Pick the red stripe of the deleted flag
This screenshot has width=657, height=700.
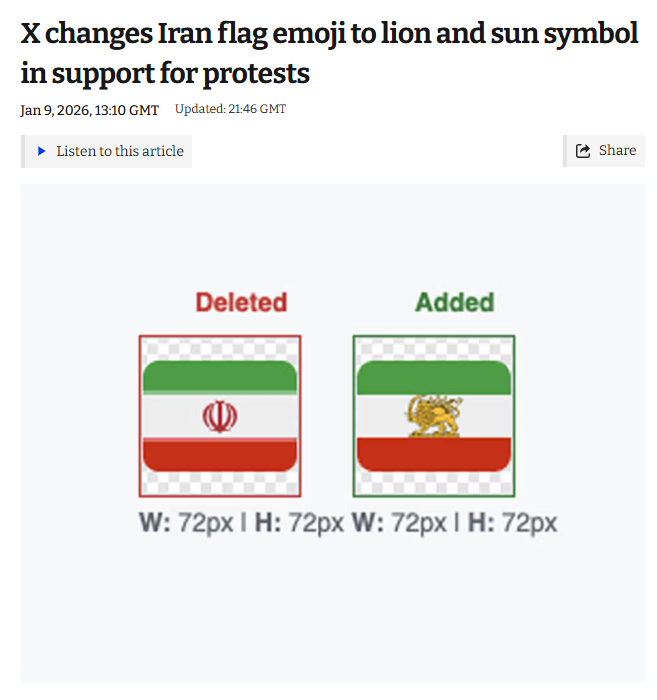tap(220, 455)
